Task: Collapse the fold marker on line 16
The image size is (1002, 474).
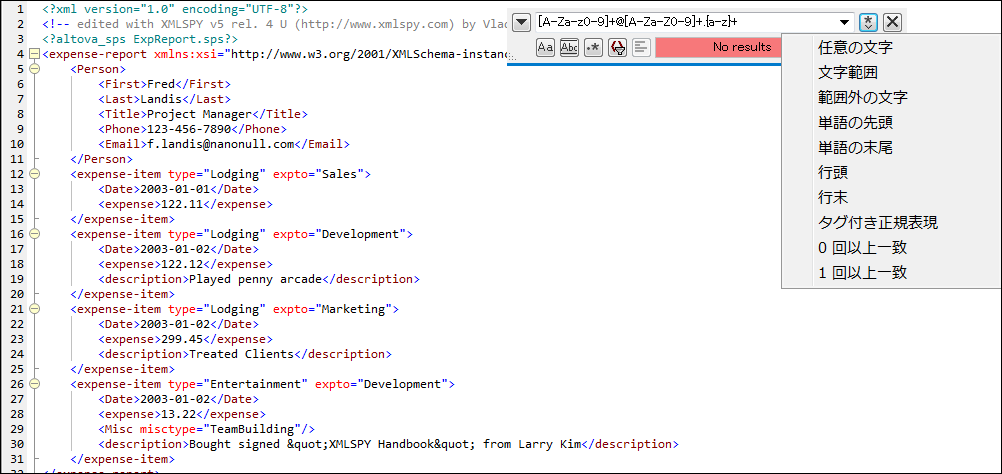Action: pyautogui.click(x=35, y=234)
